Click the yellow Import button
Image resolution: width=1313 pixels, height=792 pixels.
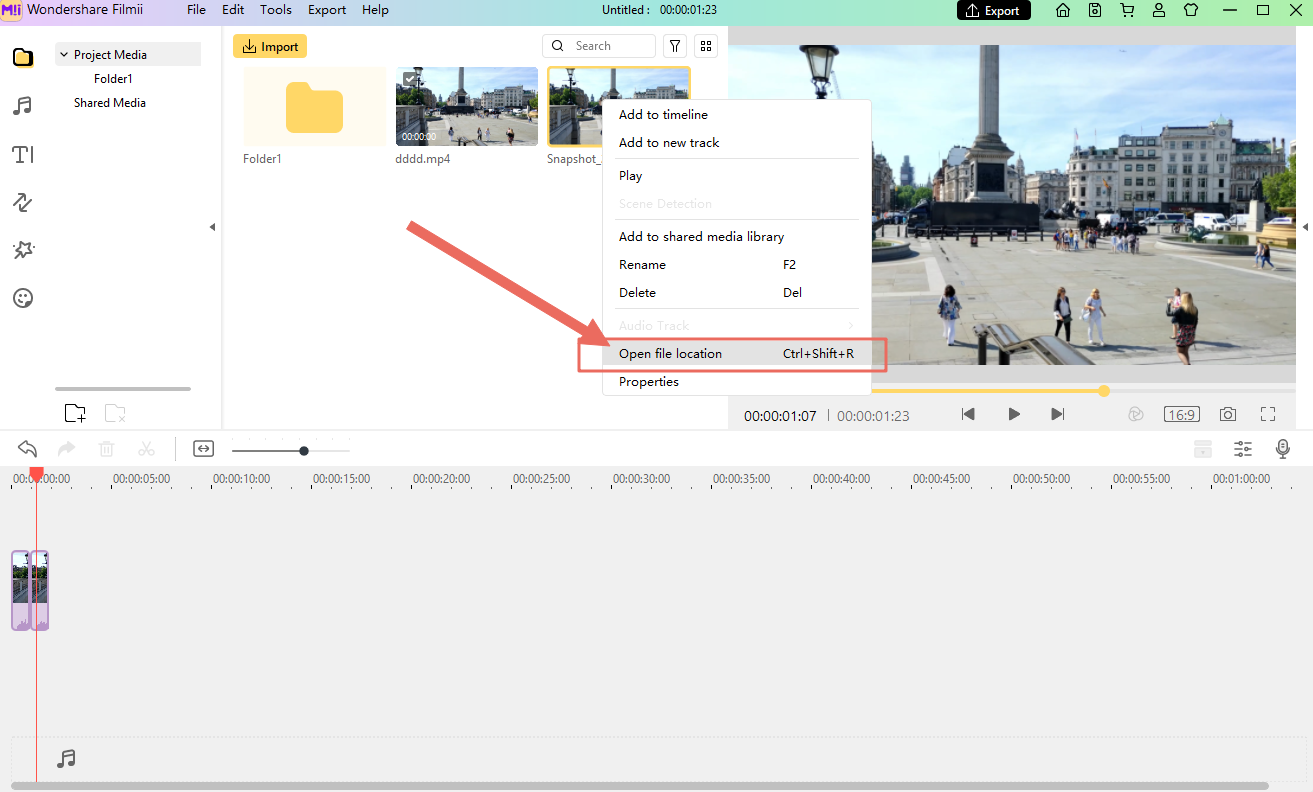click(270, 47)
